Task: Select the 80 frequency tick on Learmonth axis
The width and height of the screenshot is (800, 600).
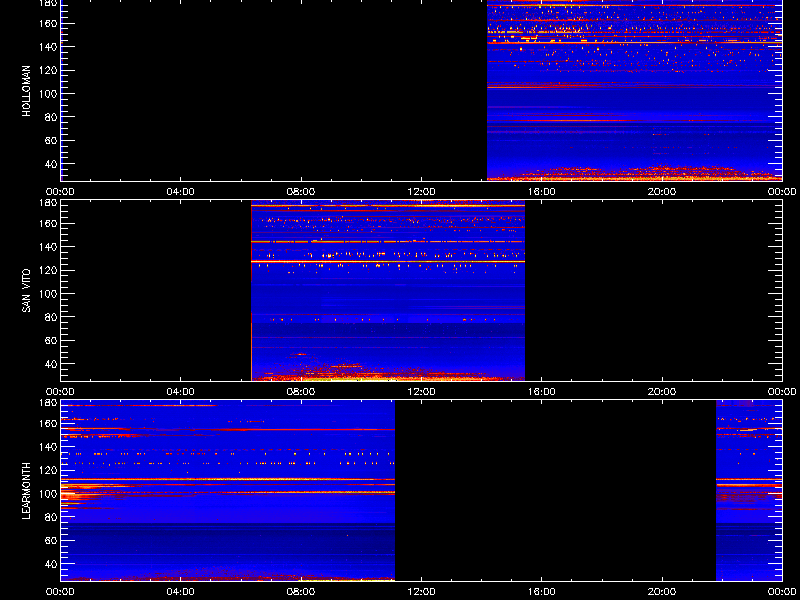Action: (52, 517)
